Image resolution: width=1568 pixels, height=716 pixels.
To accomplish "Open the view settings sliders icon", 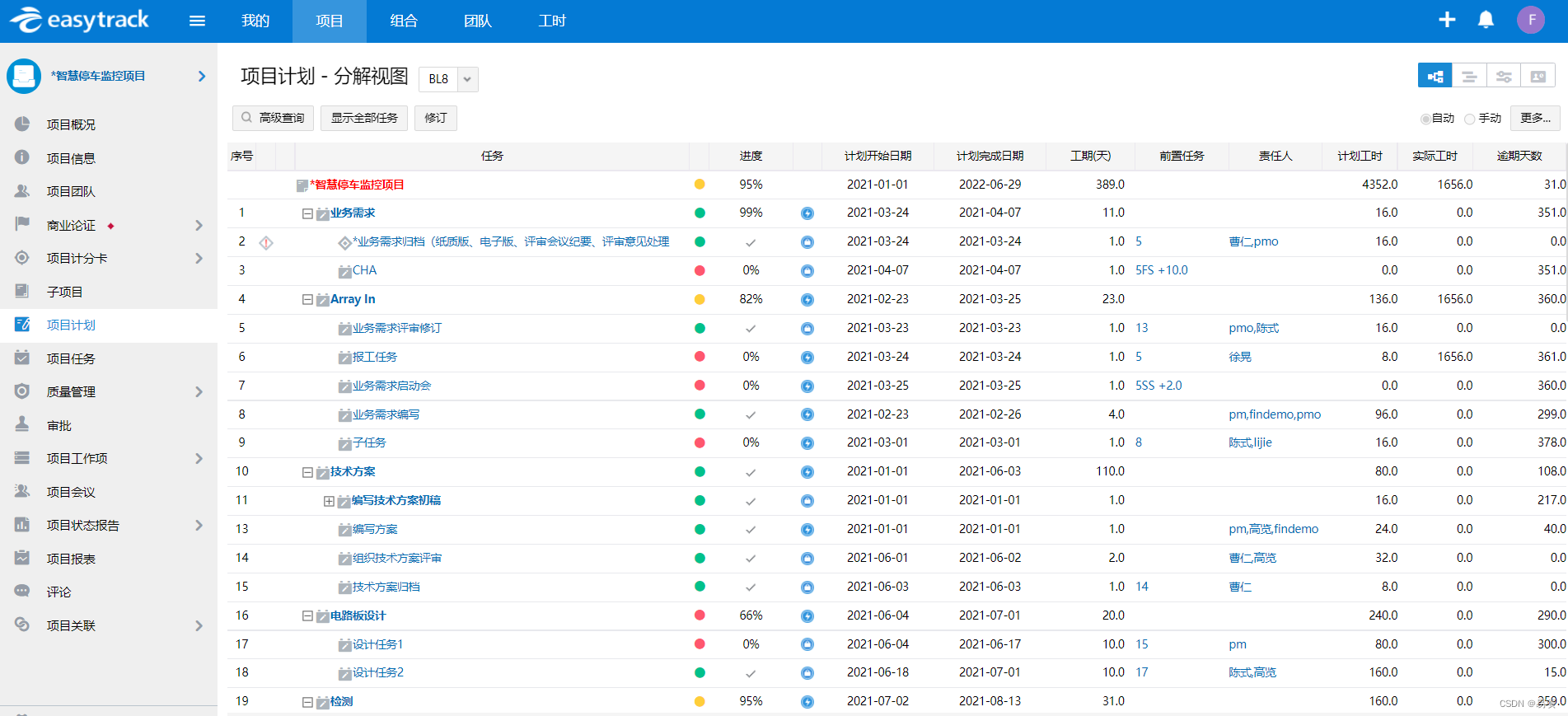I will (1504, 76).
